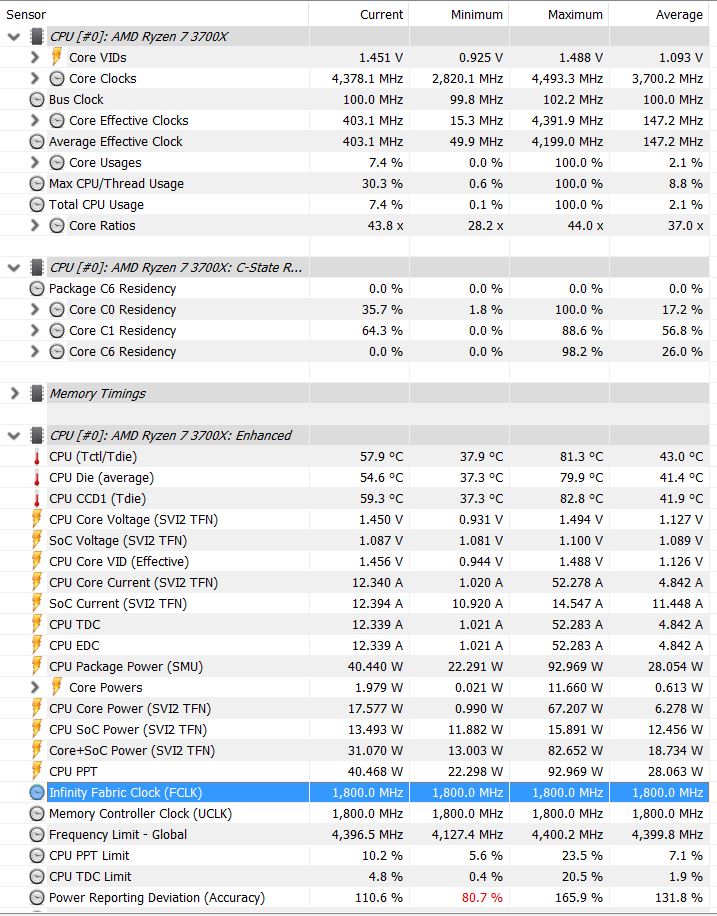Click the clock icon next to Total CPU Usage
This screenshot has width=717, height=916.
coord(37,205)
